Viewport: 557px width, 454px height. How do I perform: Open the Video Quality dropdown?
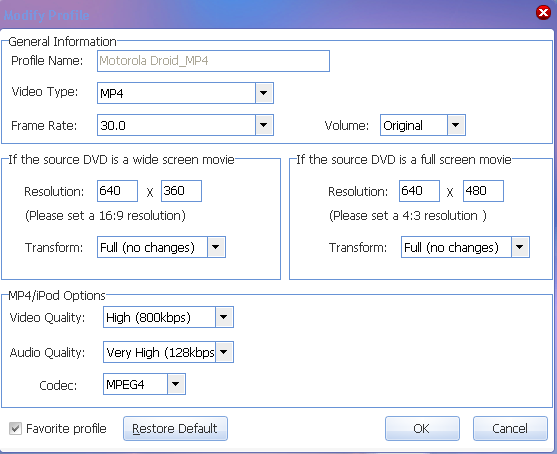[x=224, y=317]
